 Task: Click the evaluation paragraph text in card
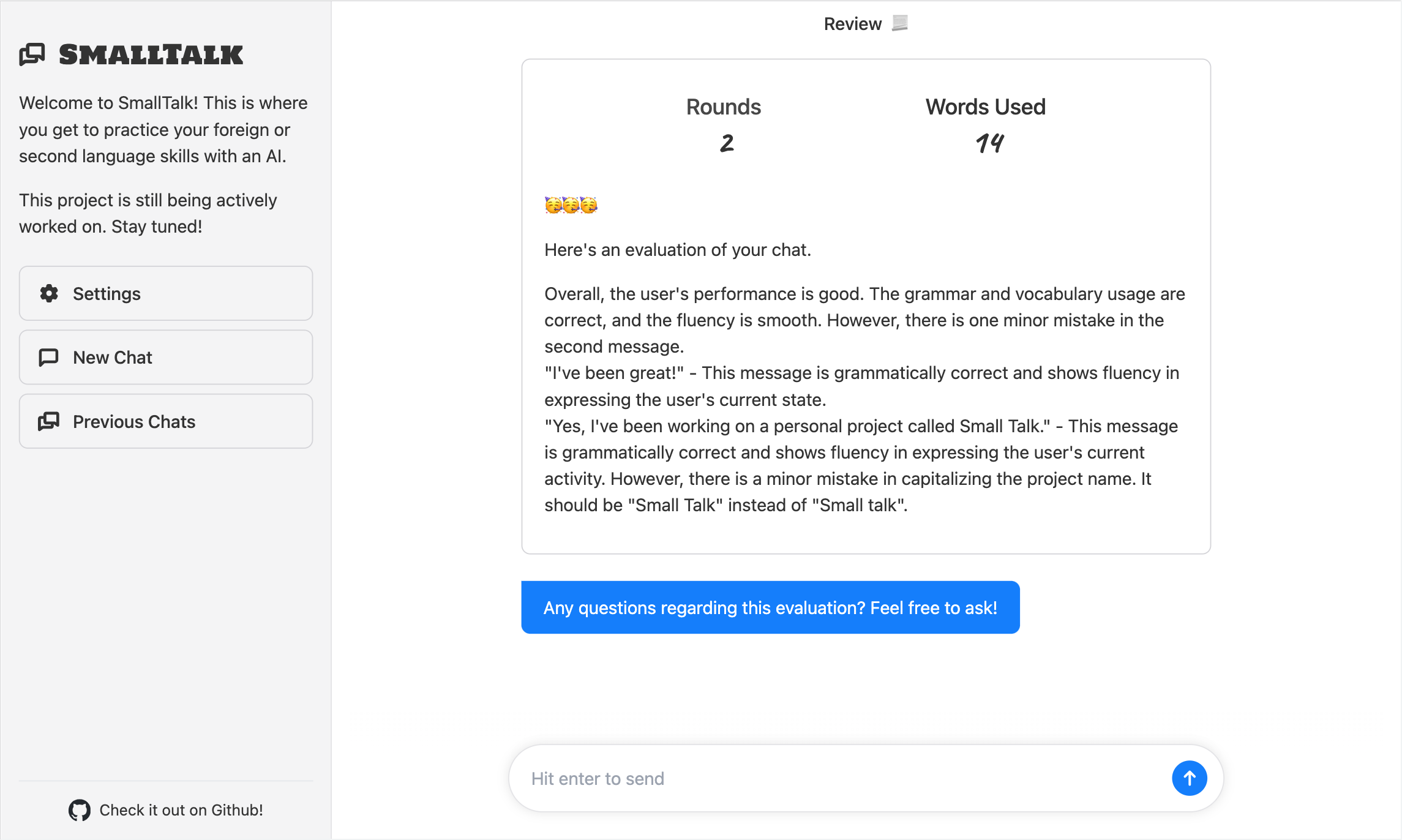(x=864, y=399)
